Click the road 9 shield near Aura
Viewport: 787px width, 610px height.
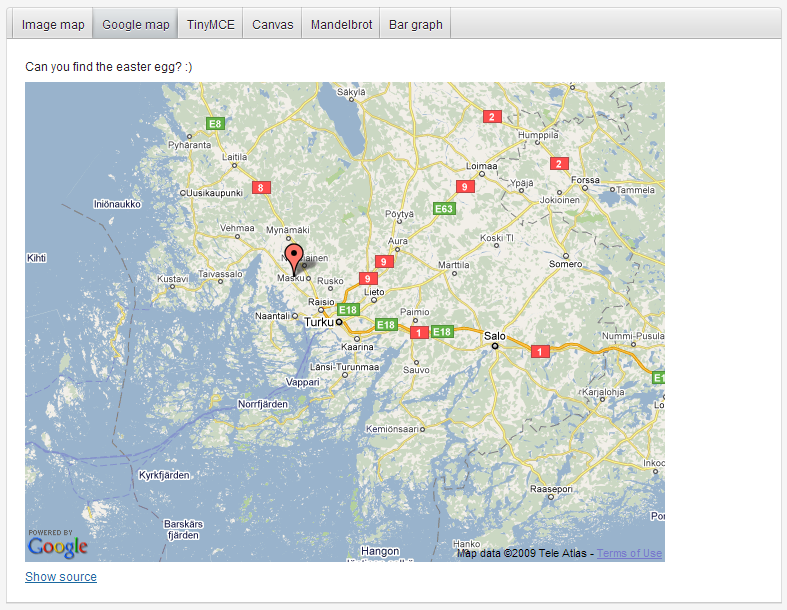coord(384,262)
